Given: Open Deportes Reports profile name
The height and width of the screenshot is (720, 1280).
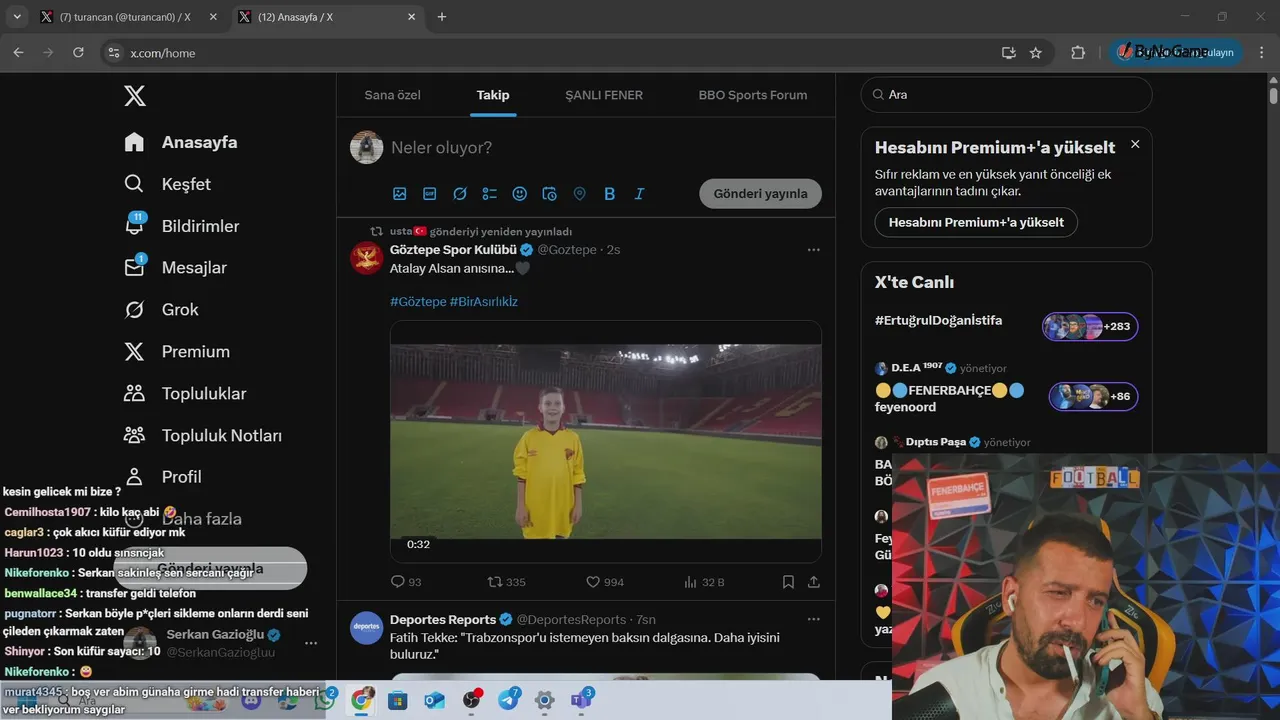Looking at the screenshot, I should coord(443,619).
